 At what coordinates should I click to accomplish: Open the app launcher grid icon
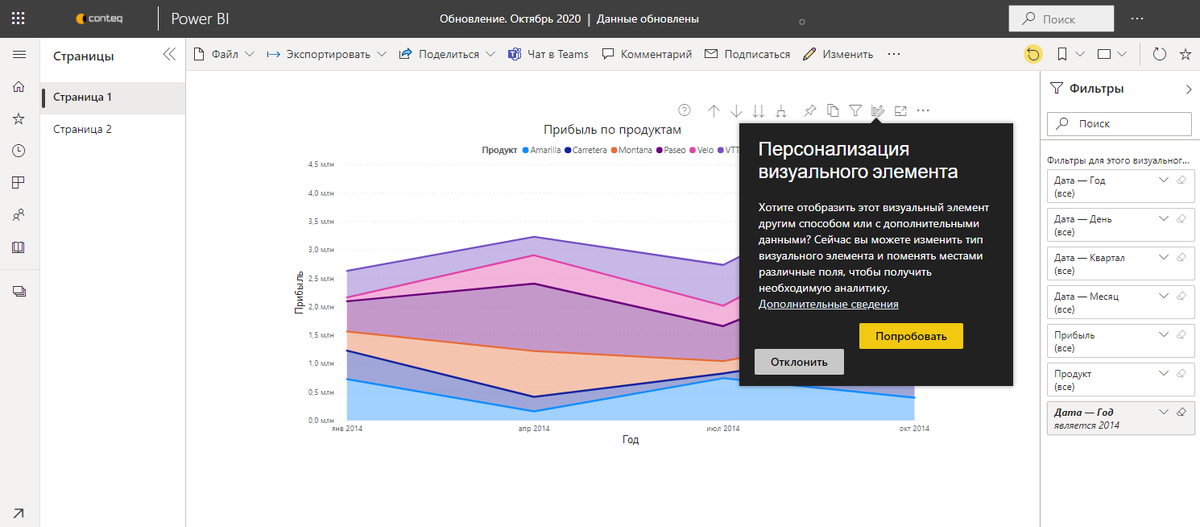[18, 18]
